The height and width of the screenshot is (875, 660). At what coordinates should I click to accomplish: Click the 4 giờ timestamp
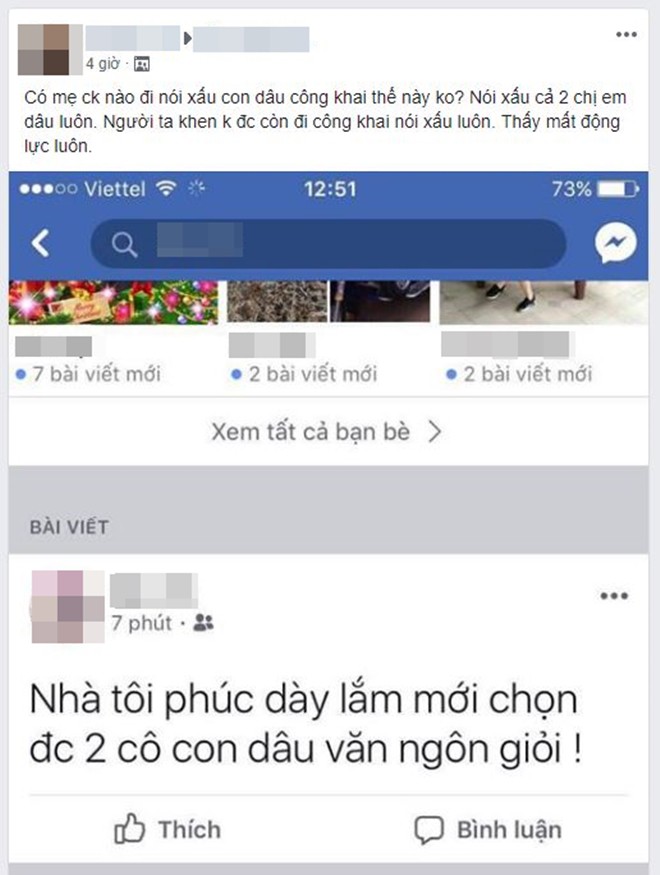[x=103, y=64]
